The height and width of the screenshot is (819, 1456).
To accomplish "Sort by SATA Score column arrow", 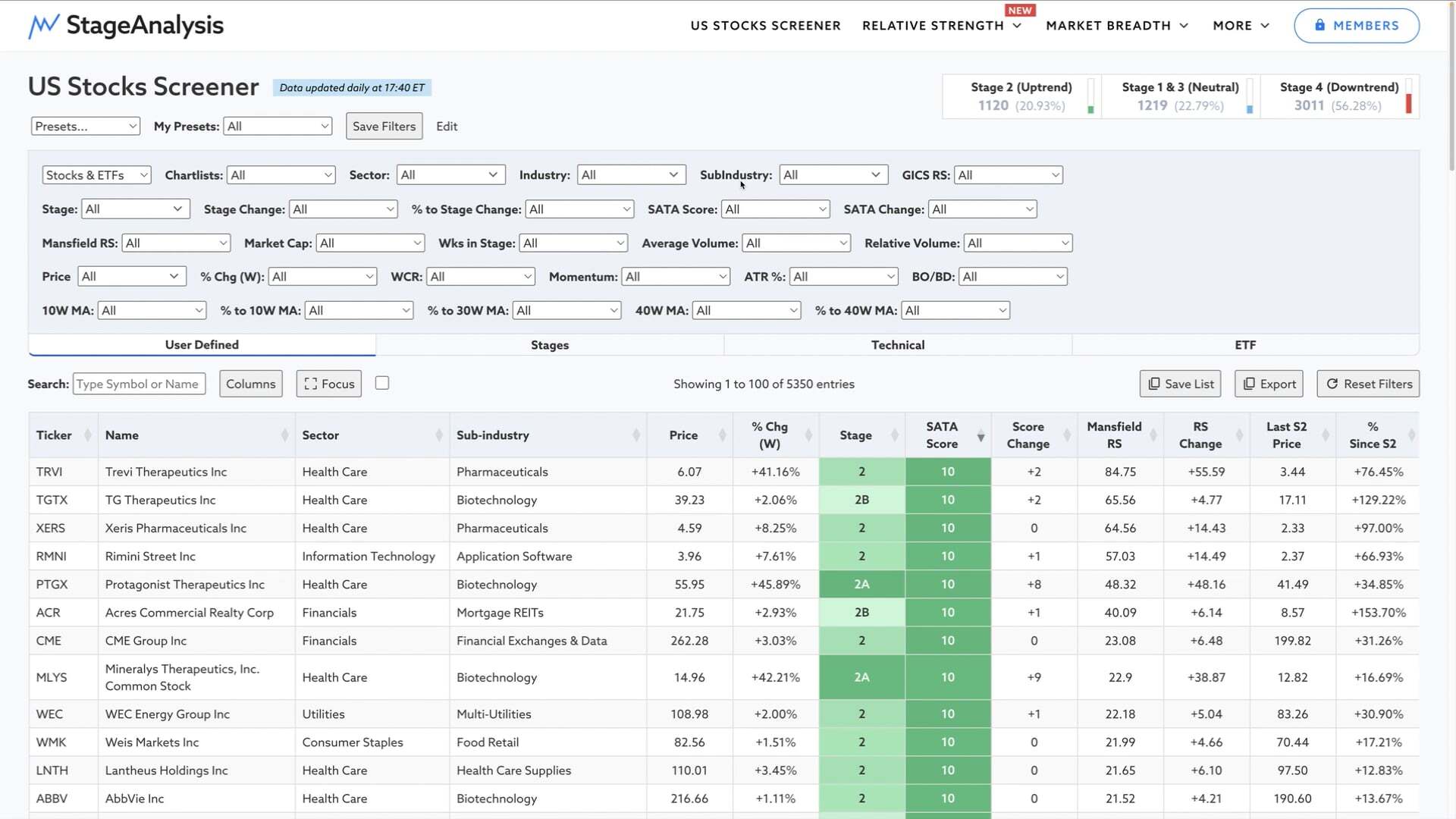I will click(981, 436).
